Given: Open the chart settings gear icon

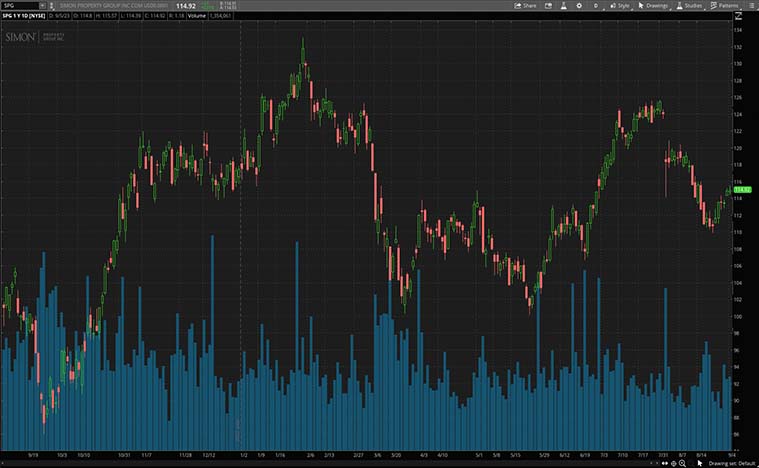Looking at the screenshot, I should pos(579,6).
